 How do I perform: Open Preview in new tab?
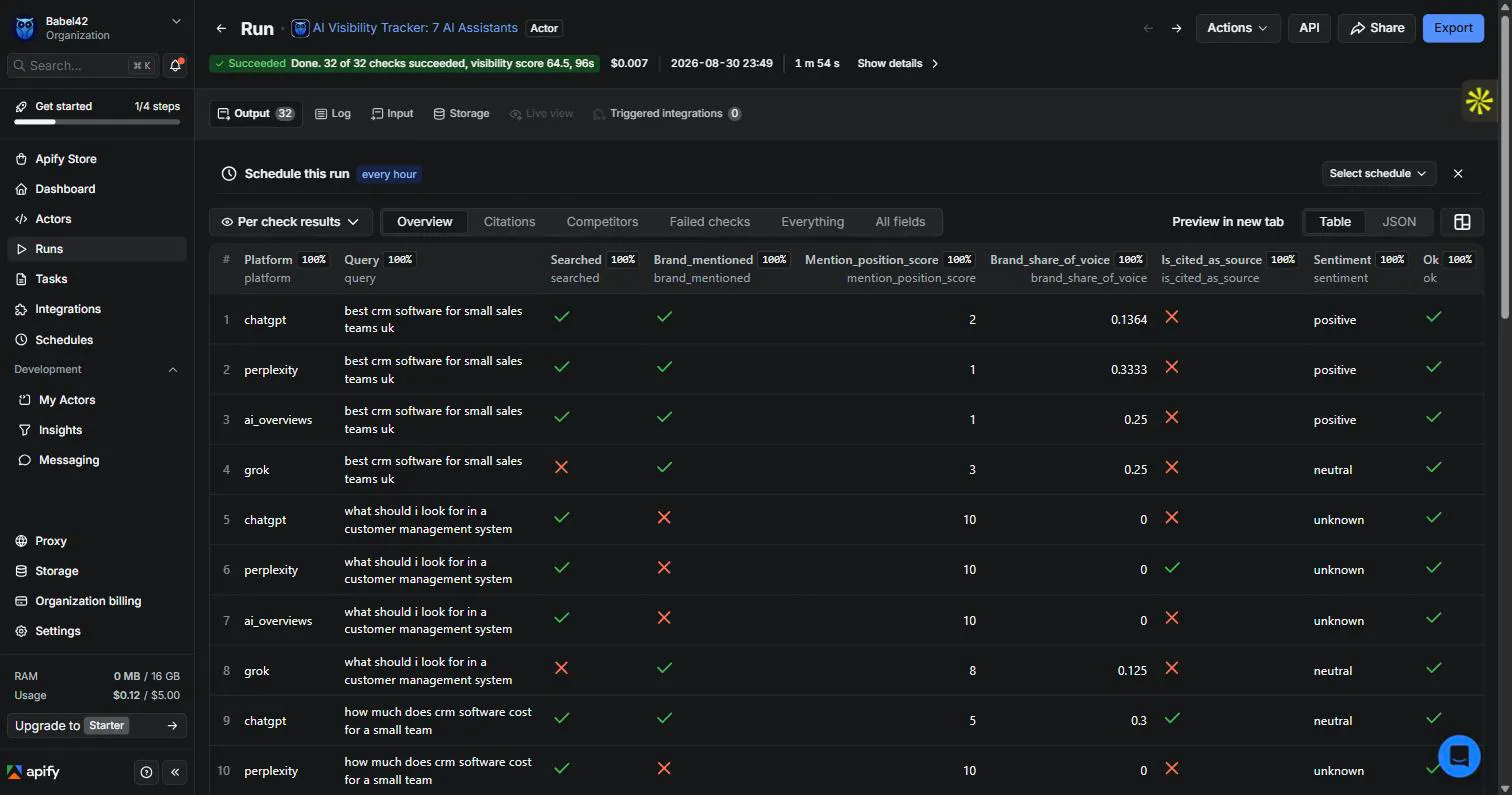1228,222
